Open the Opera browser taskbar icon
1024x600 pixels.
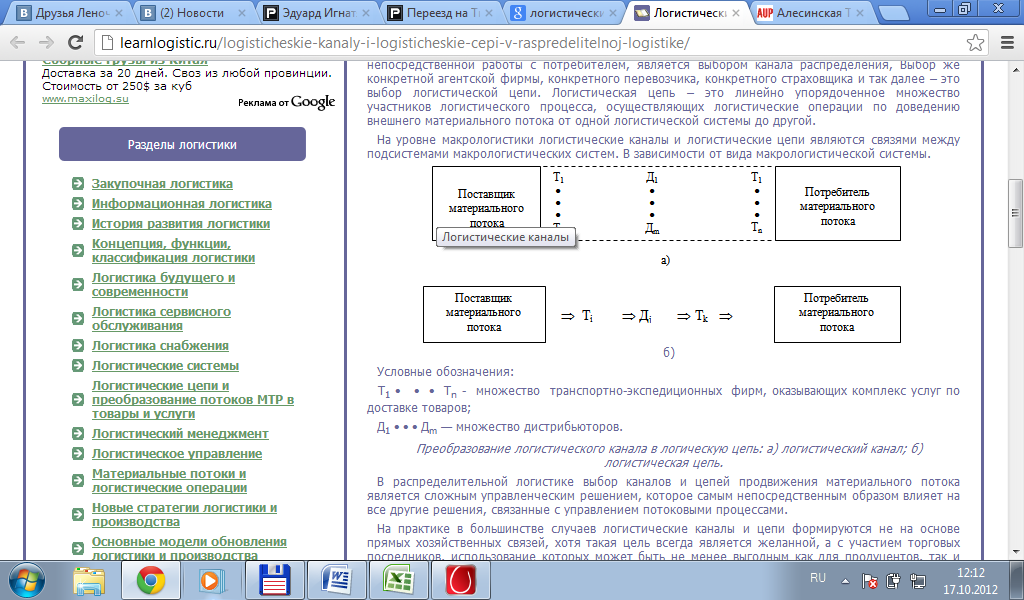click(460, 580)
